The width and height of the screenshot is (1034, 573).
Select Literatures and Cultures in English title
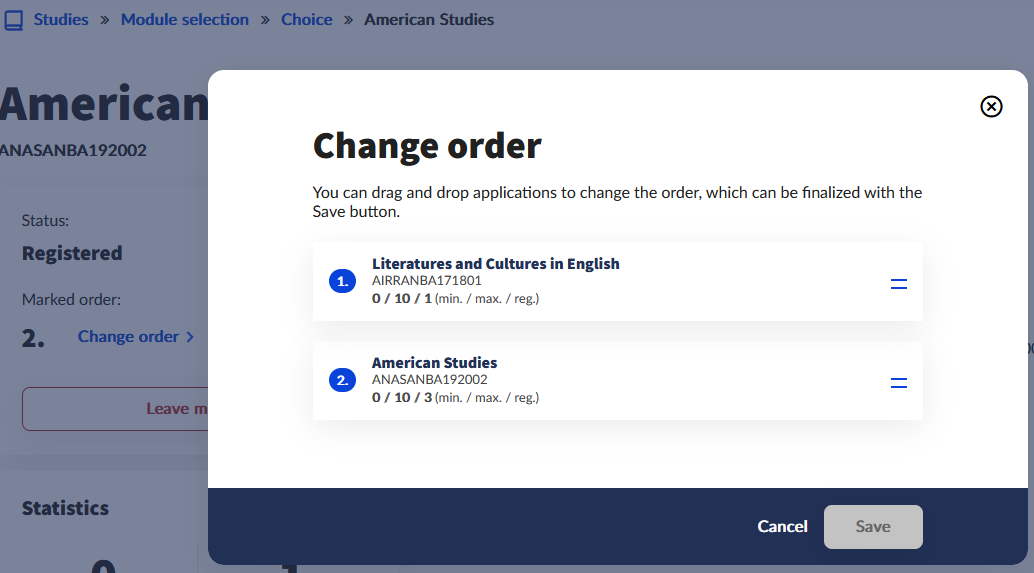495,264
